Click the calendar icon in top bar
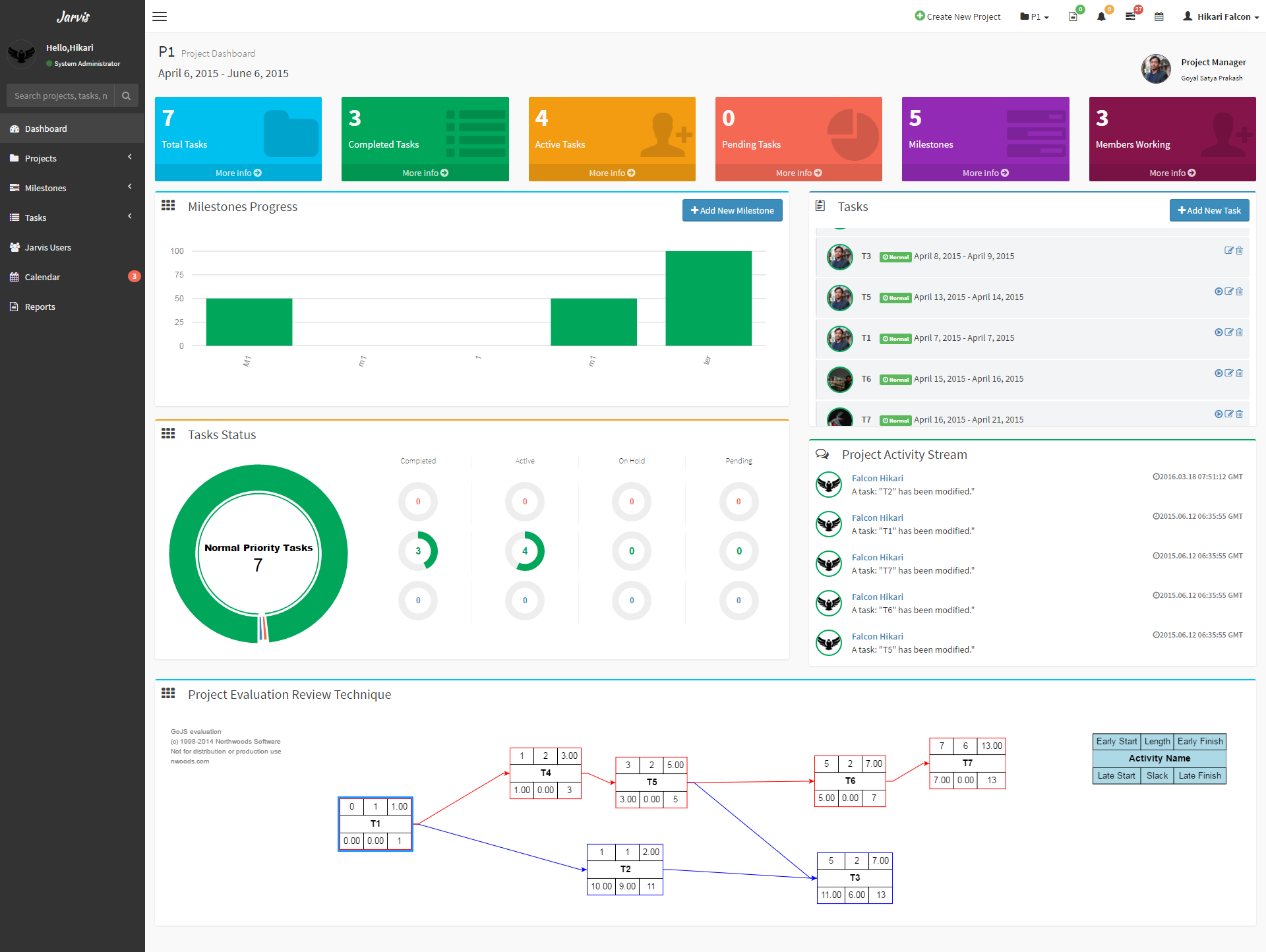This screenshot has height=952, width=1266. [1159, 16]
